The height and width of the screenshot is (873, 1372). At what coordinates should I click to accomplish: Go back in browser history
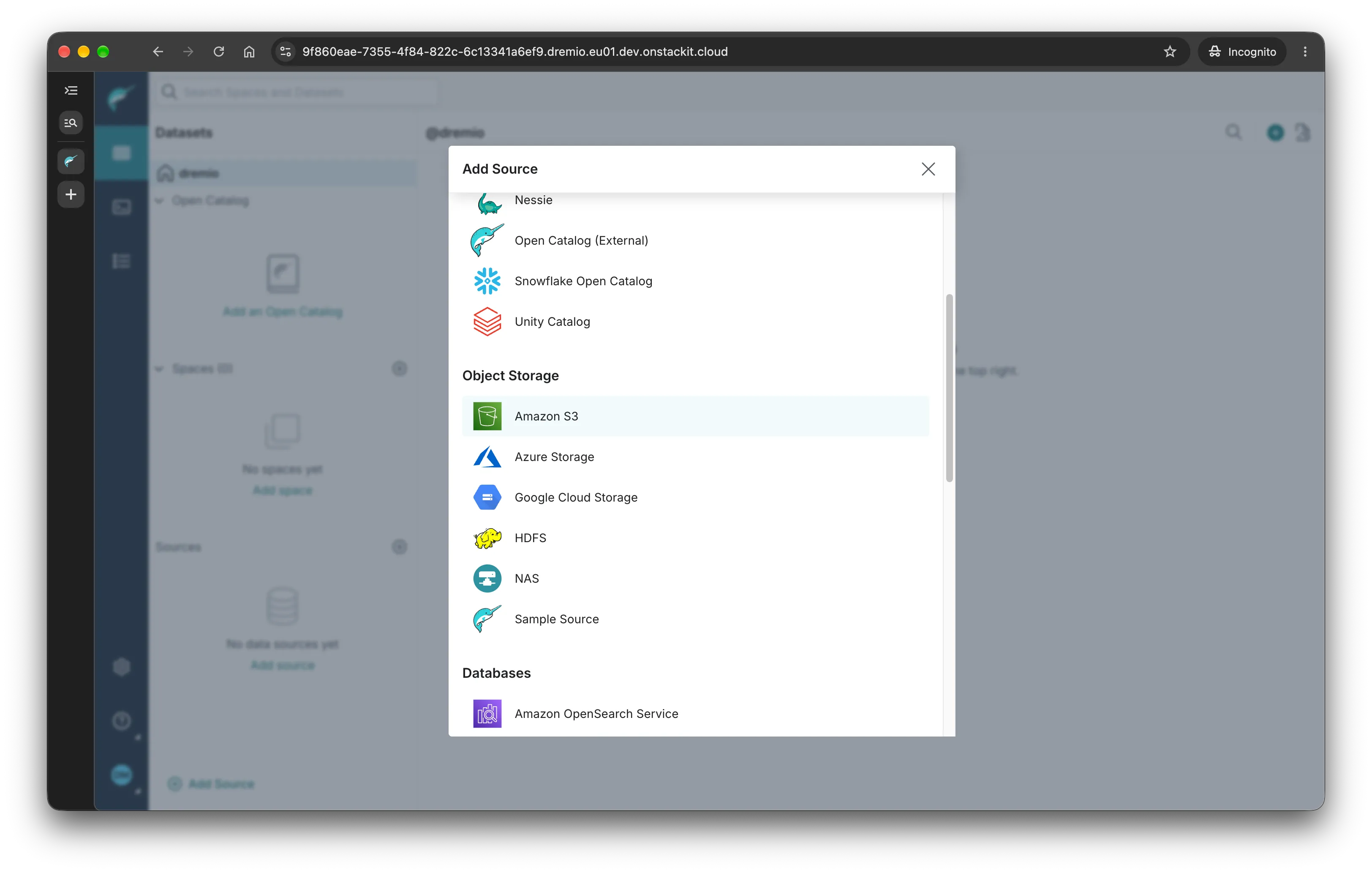[158, 51]
